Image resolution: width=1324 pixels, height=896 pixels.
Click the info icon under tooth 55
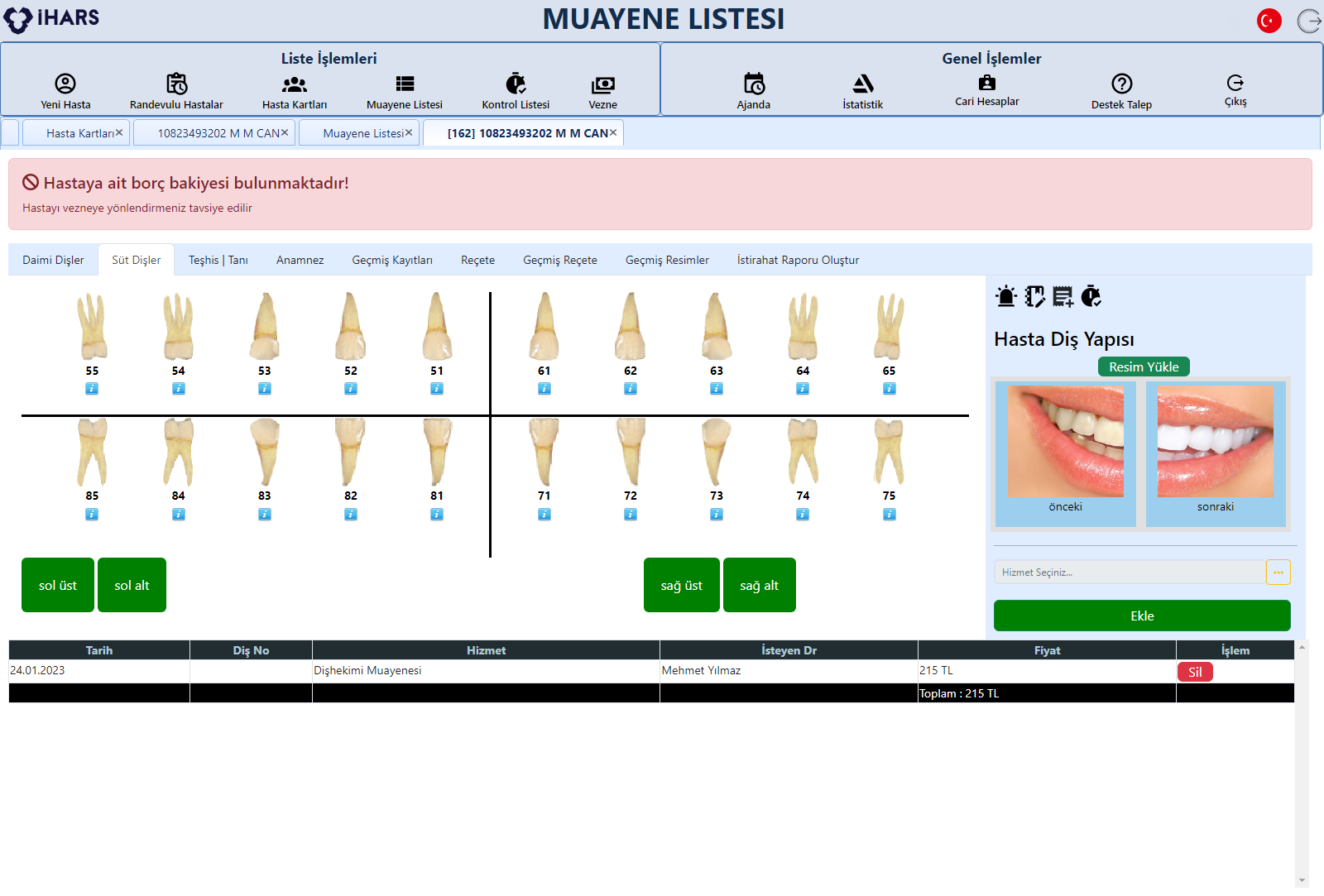coord(92,389)
